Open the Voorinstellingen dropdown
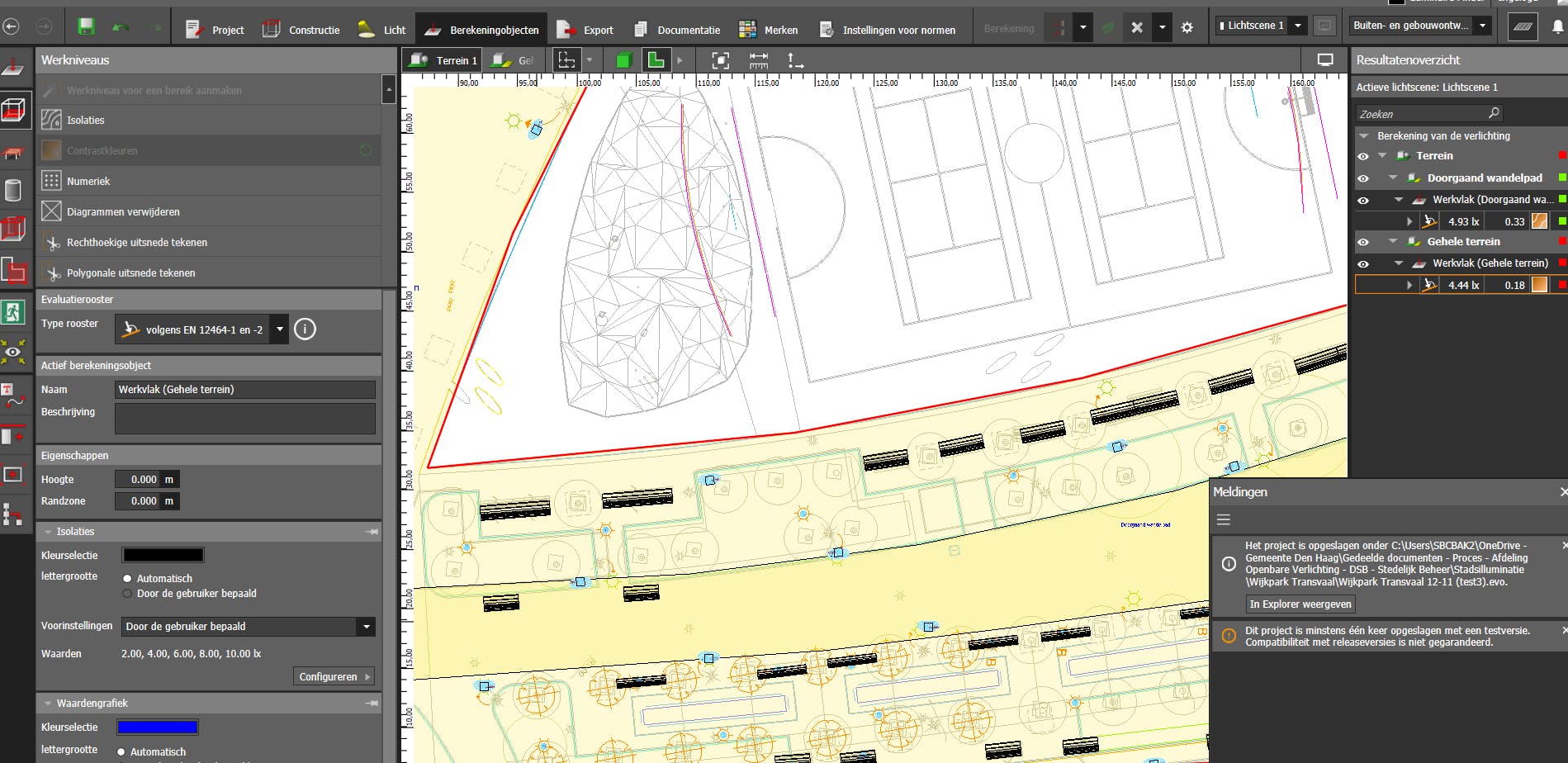 [366, 627]
